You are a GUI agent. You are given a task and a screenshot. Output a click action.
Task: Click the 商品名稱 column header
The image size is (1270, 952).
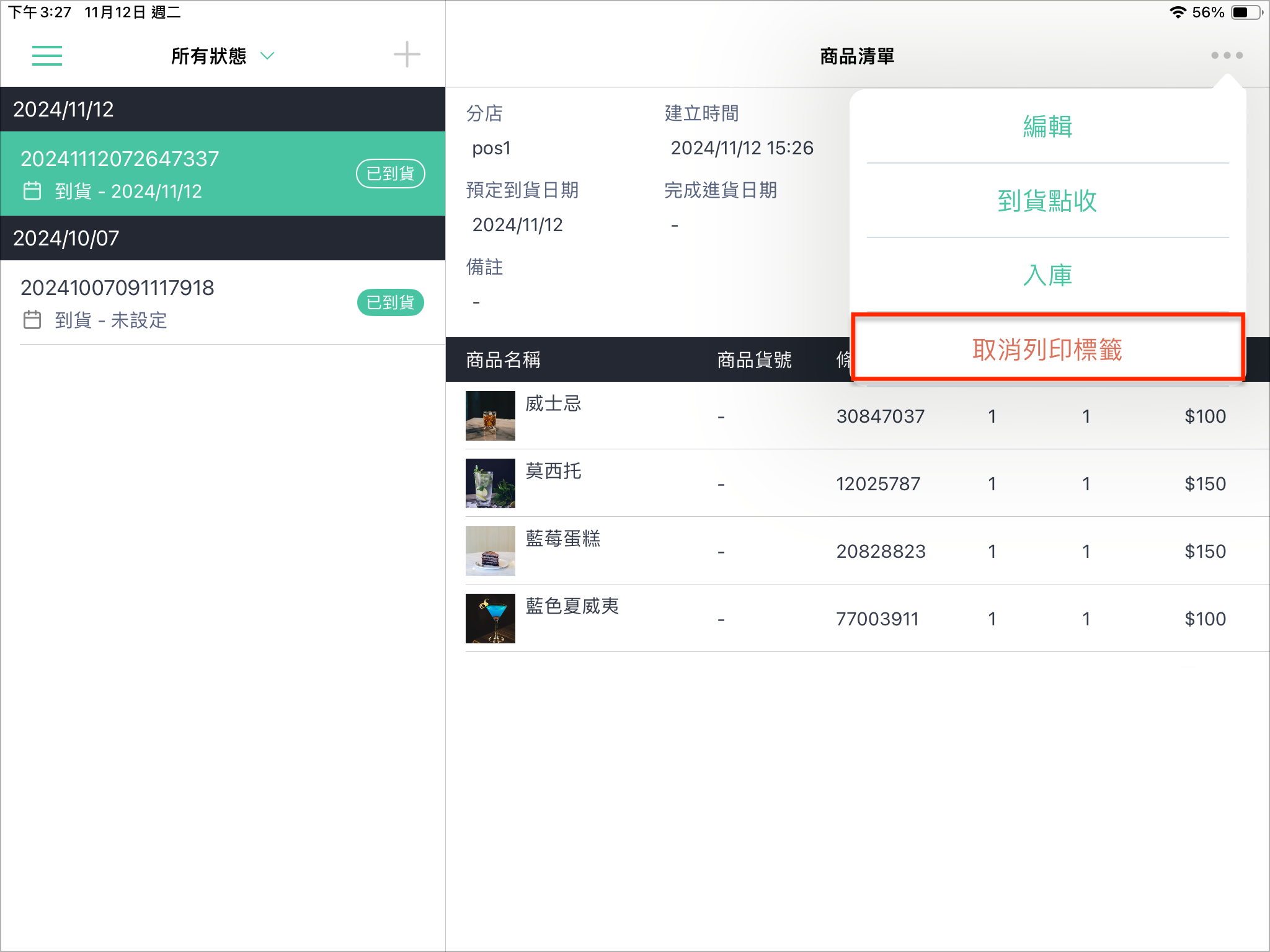(503, 359)
